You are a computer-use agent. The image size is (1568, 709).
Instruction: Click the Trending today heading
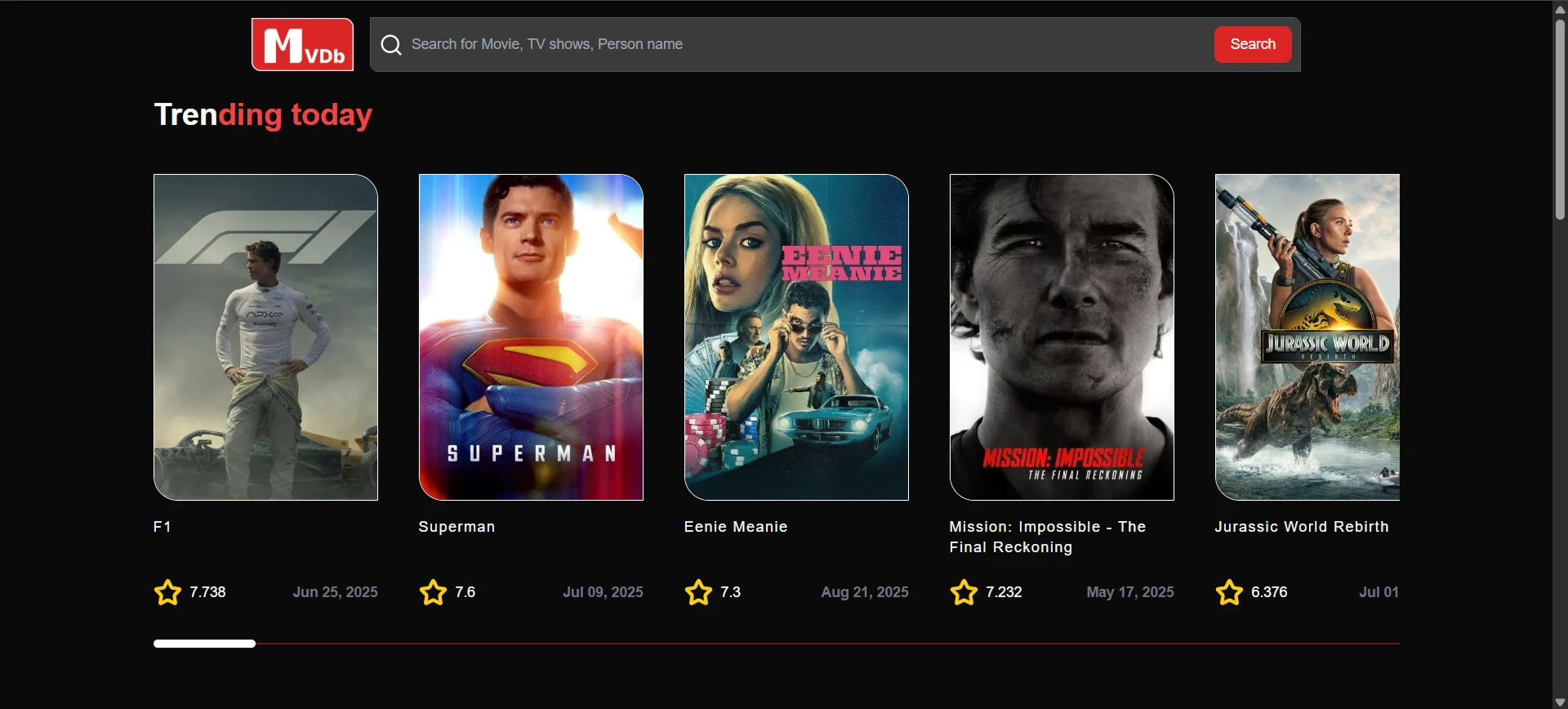pos(263,115)
